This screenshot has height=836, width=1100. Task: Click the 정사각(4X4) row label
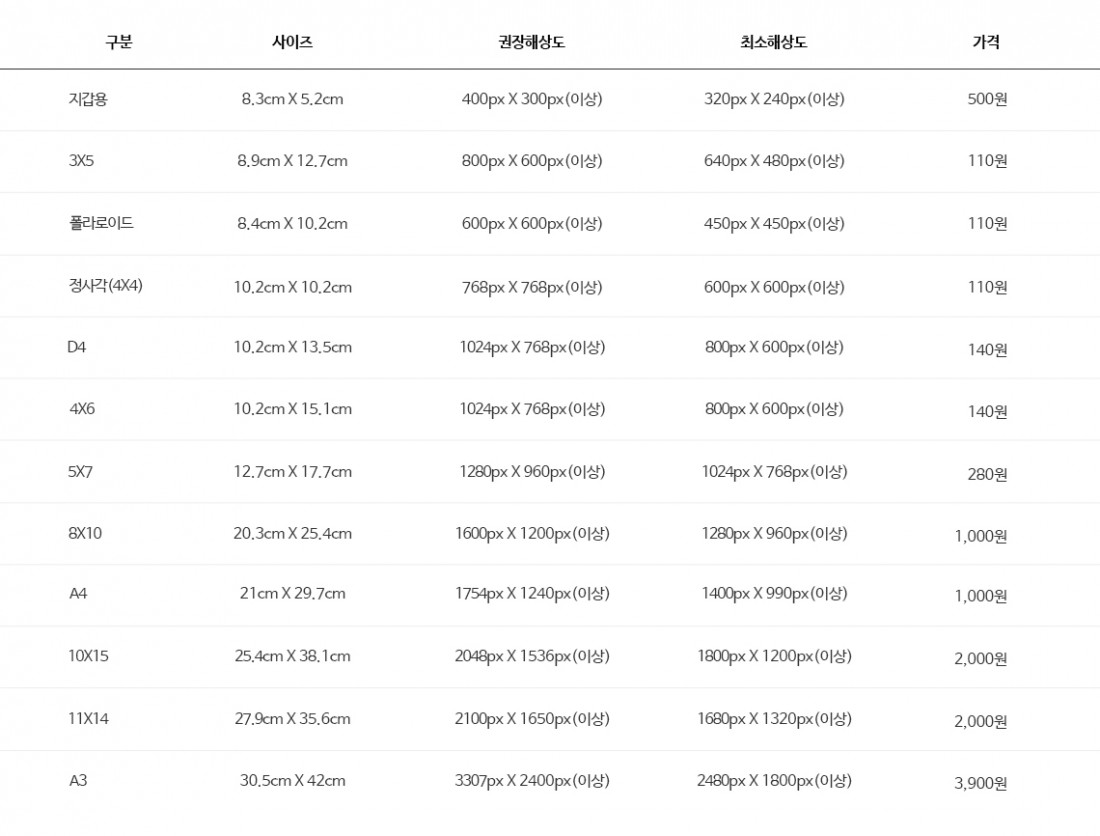click(106, 285)
